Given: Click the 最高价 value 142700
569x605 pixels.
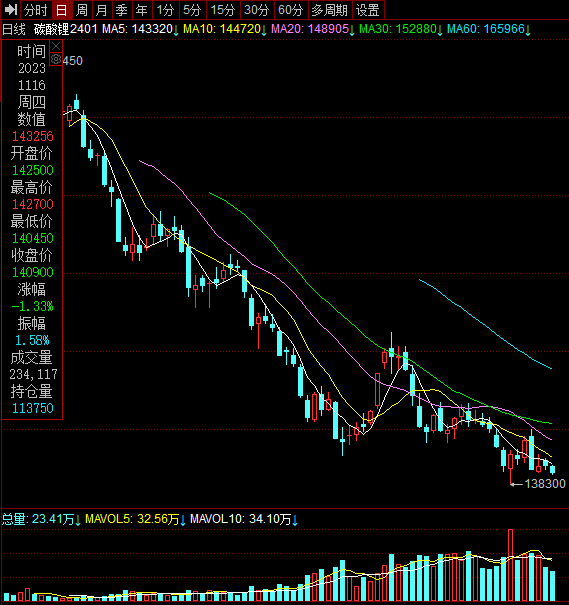Looking at the screenshot, I should pos(32,204).
